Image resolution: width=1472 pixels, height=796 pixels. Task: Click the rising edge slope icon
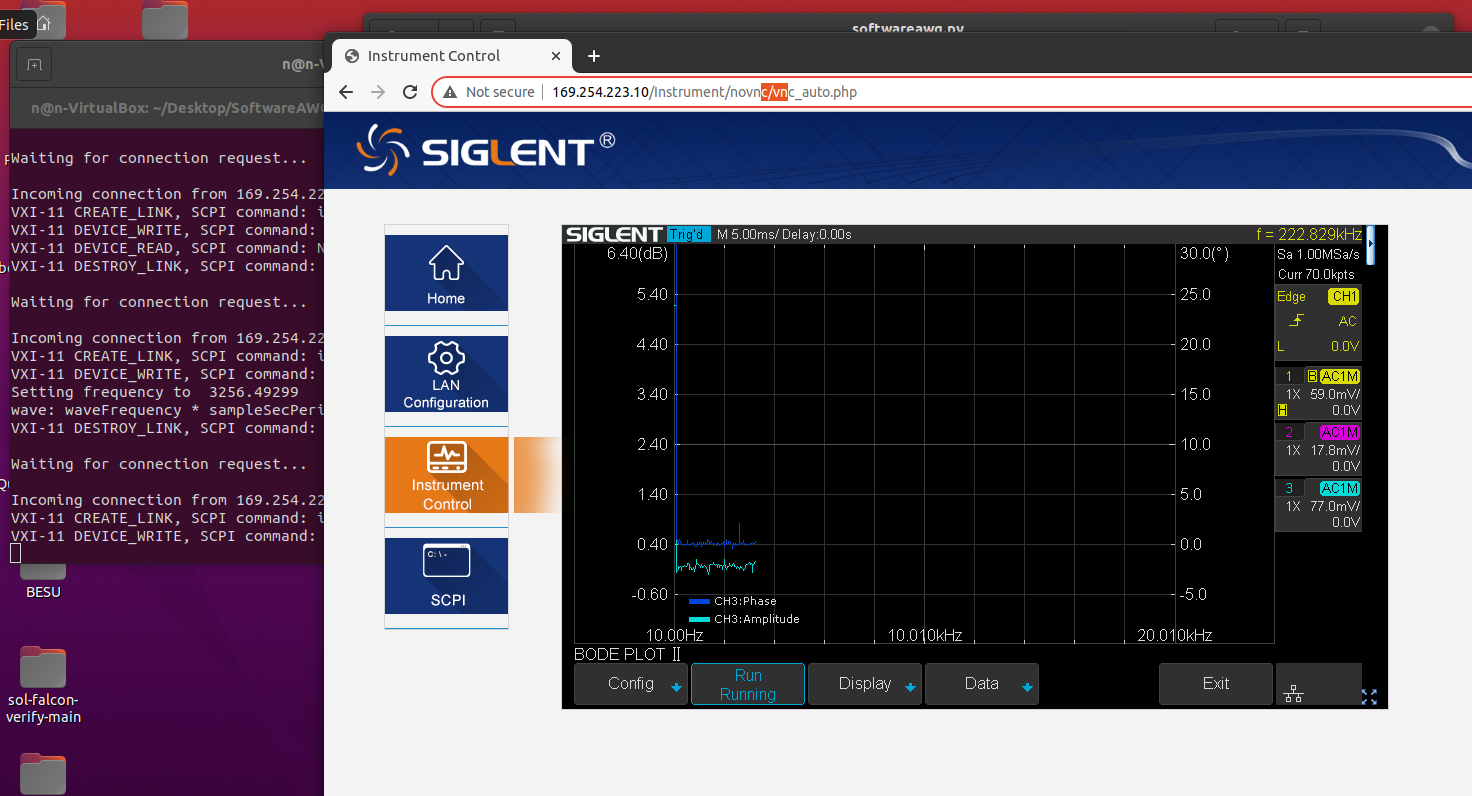click(1297, 320)
